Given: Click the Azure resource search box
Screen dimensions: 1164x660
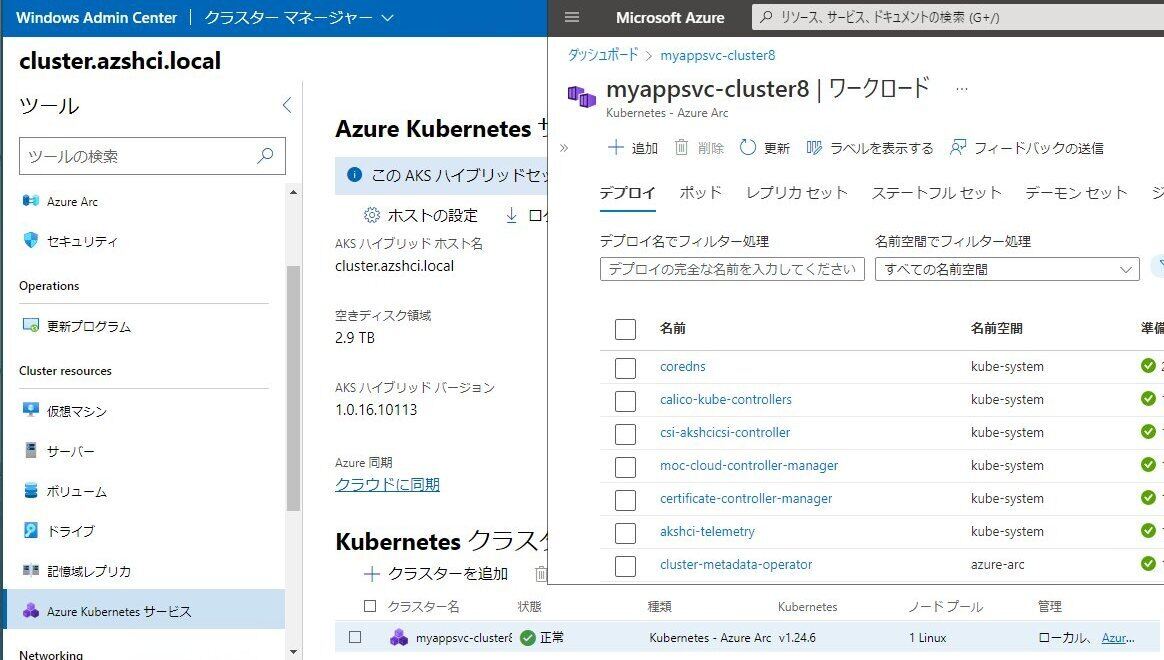Looking at the screenshot, I should coord(958,17).
